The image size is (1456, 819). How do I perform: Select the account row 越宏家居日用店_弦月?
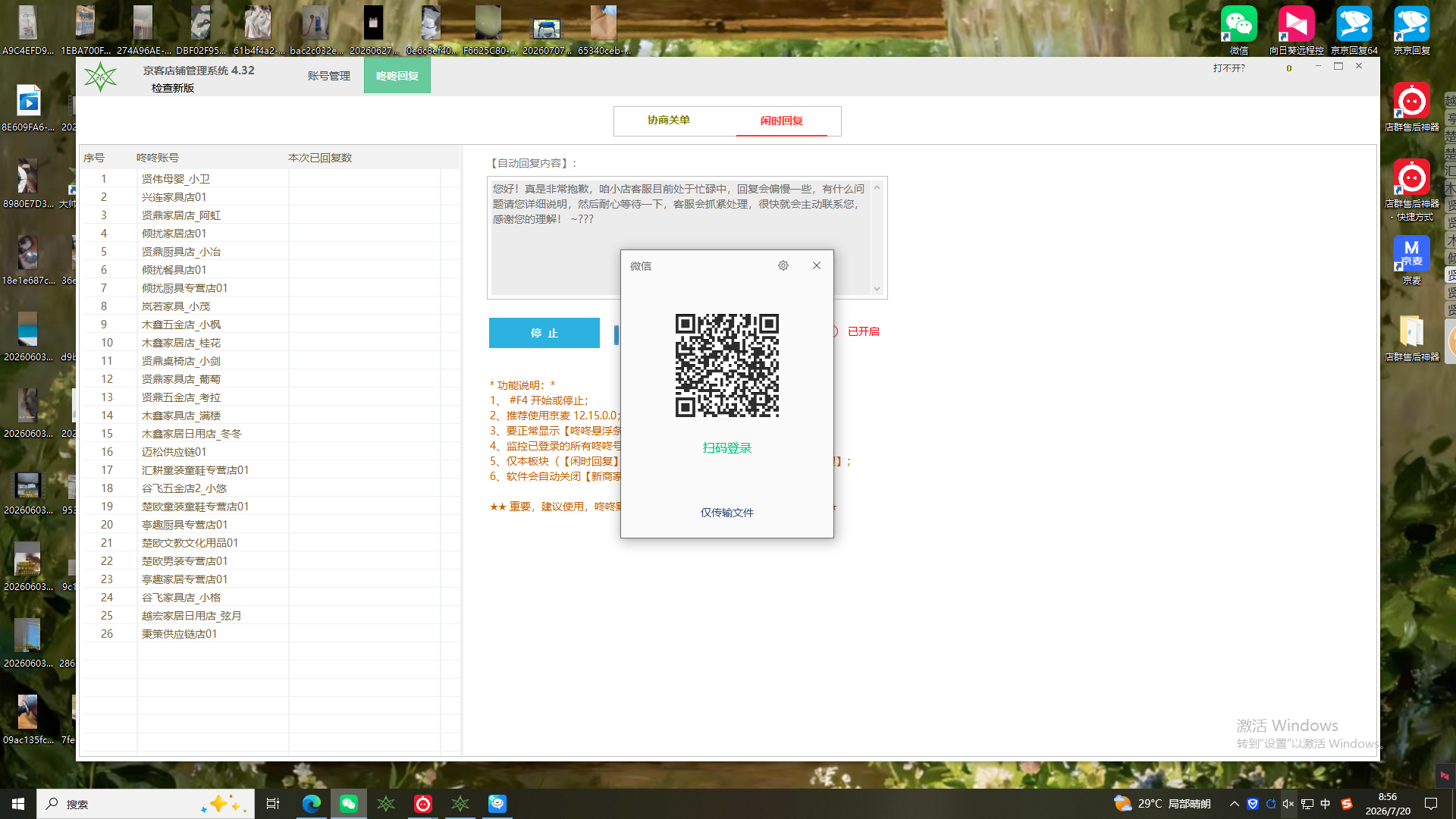click(x=271, y=616)
